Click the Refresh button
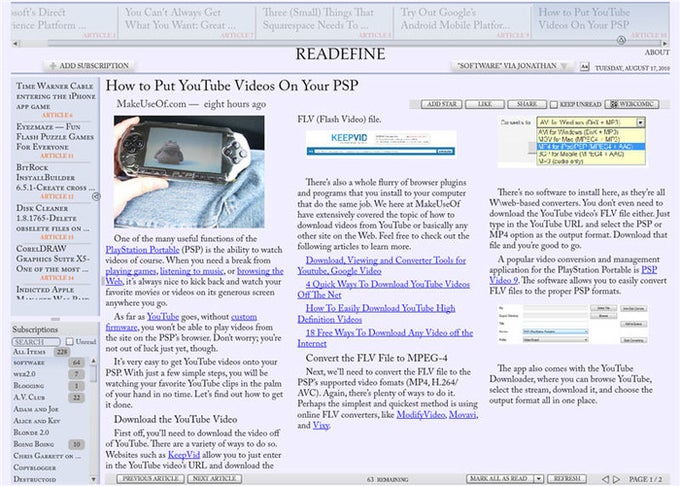 click(567, 479)
